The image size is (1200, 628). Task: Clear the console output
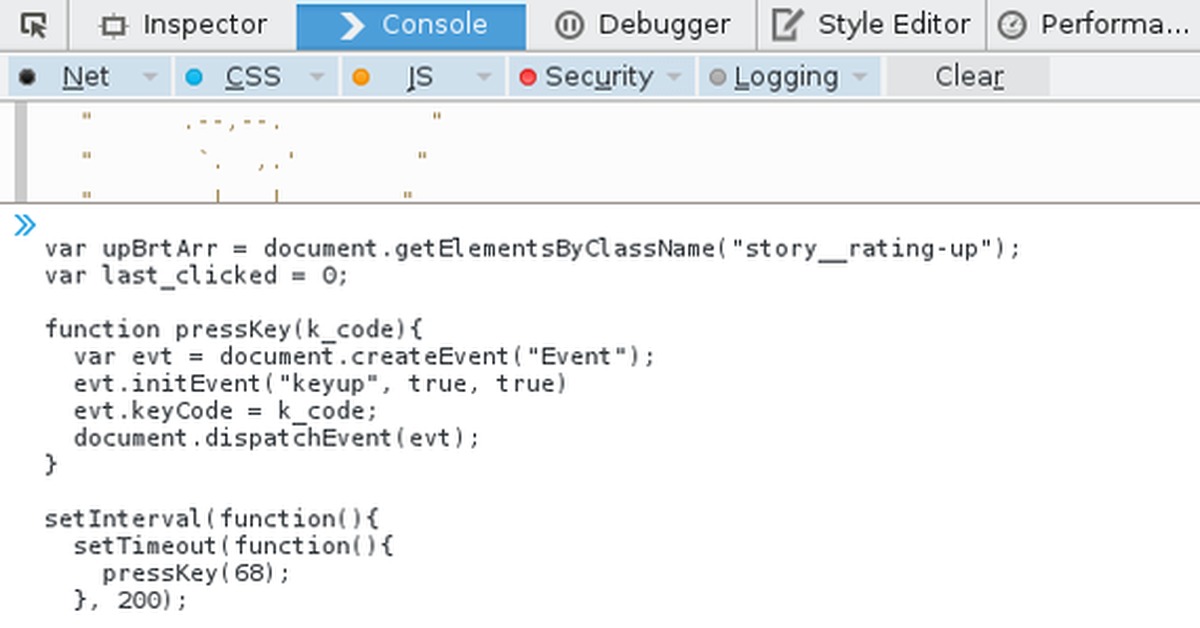tap(968, 77)
